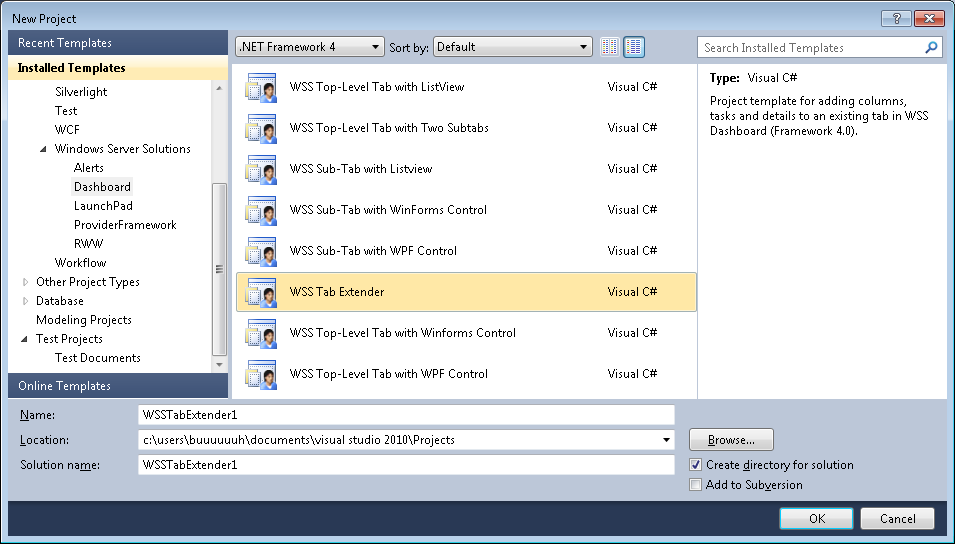Uncheck Create directory for solution

point(696,465)
